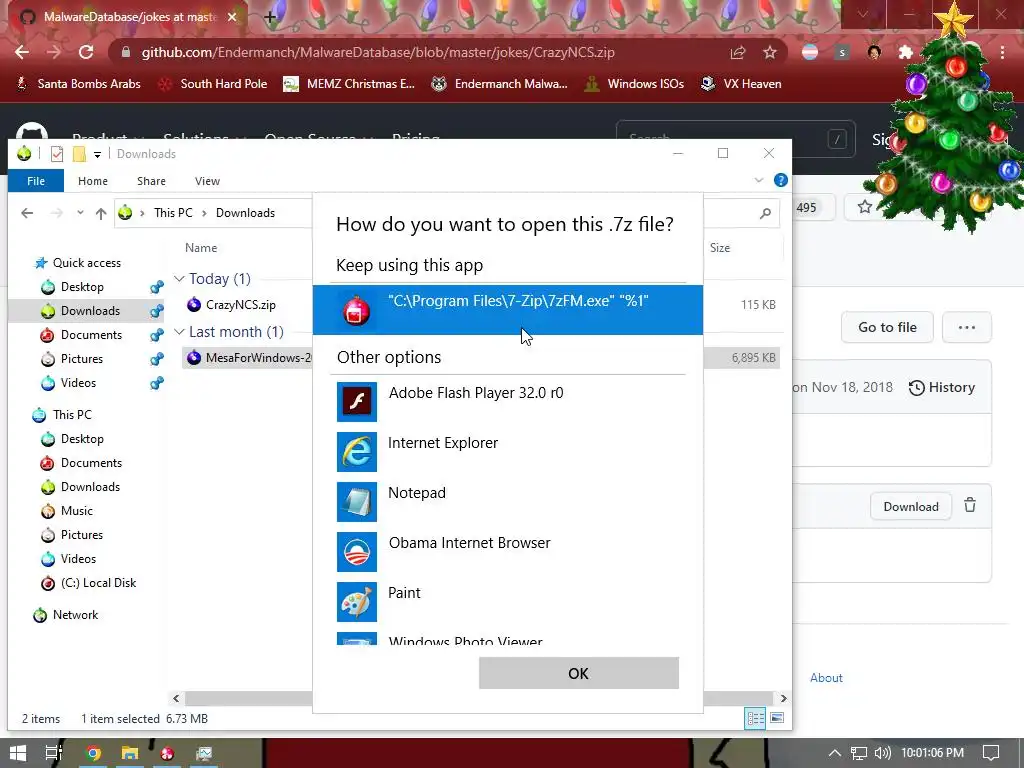
Task: Collapse the Last month (1) group
Action: (x=179, y=332)
